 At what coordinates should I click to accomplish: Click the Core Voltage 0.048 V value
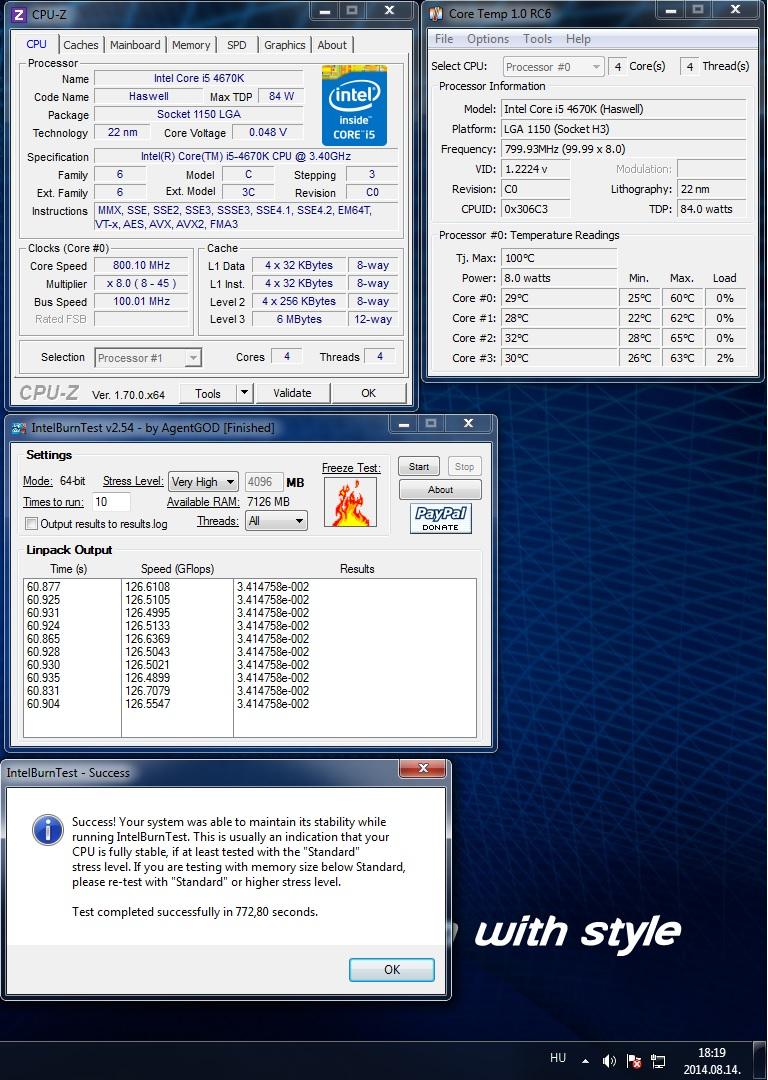point(267,132)
